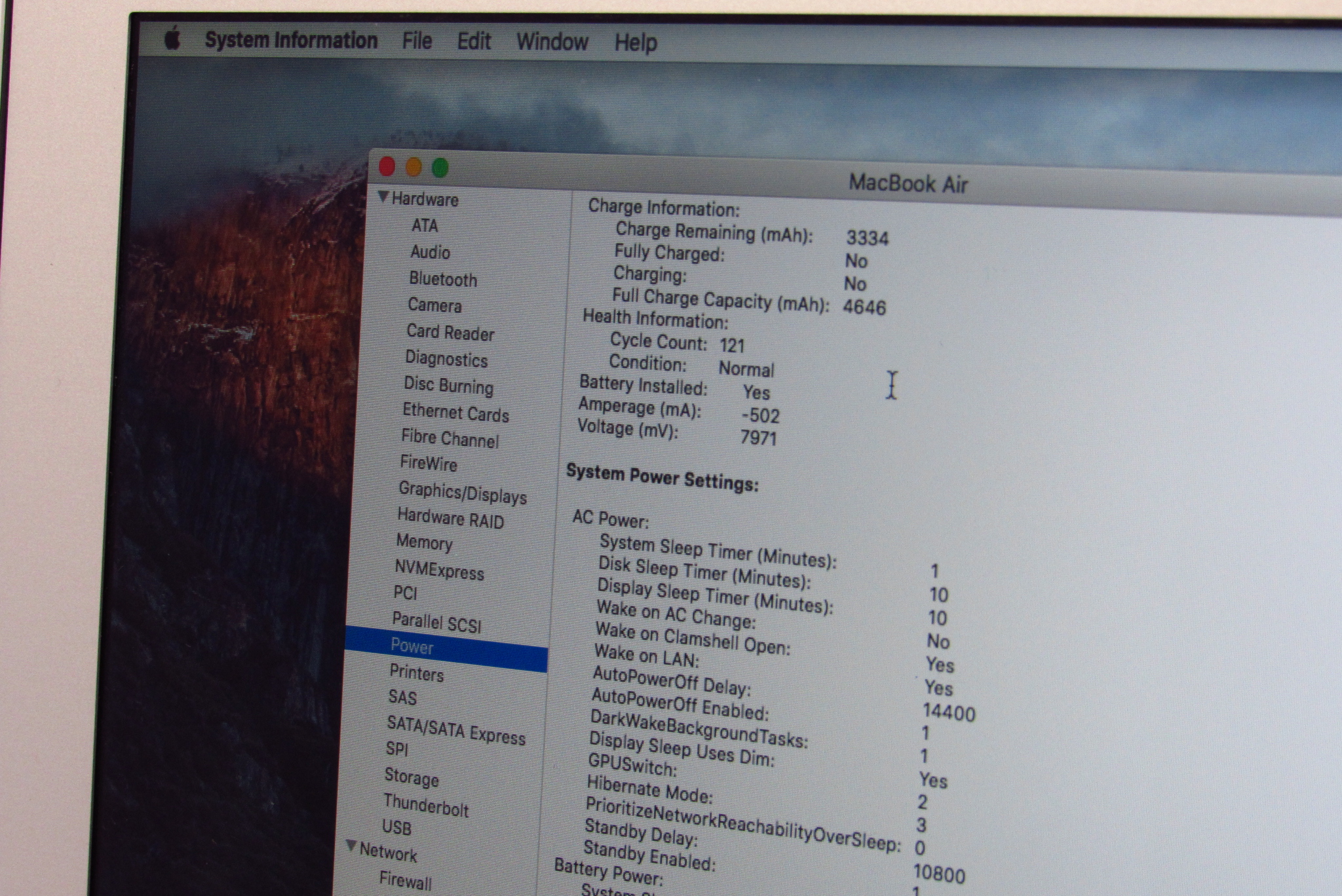The height and width of the screenshot is (896, 1342).
Task: Click the red close window button
Action: (x=387, y=167)
